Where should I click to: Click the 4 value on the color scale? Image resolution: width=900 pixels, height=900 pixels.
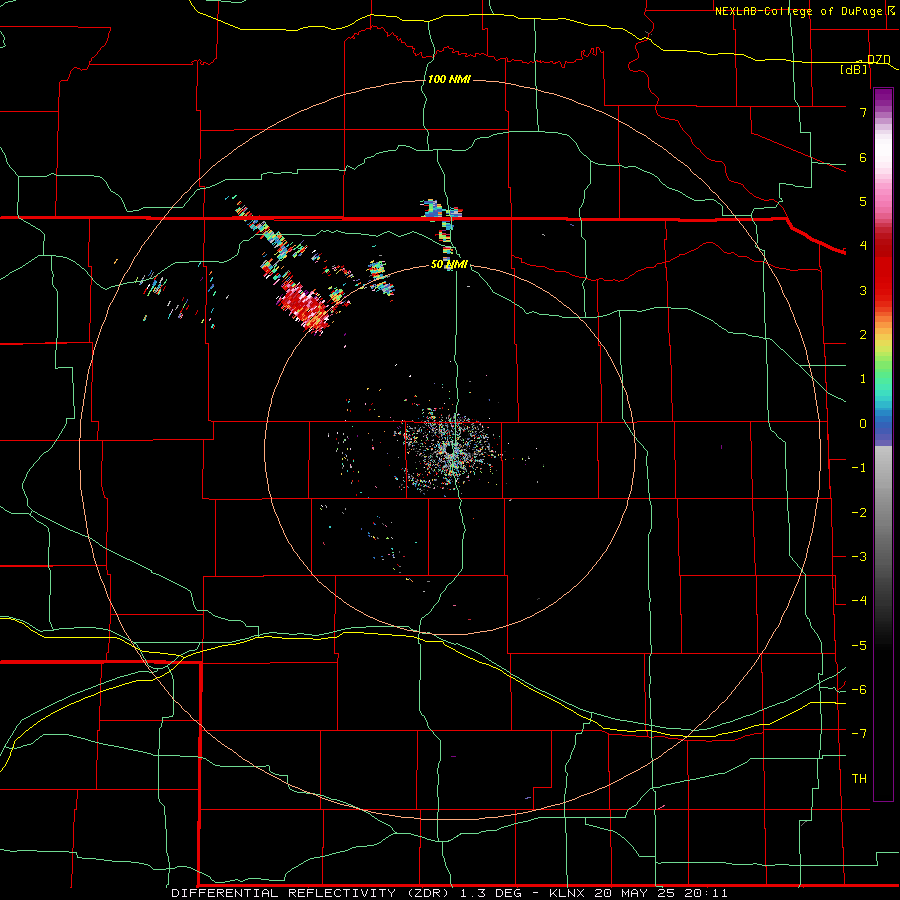coord(863,246)
